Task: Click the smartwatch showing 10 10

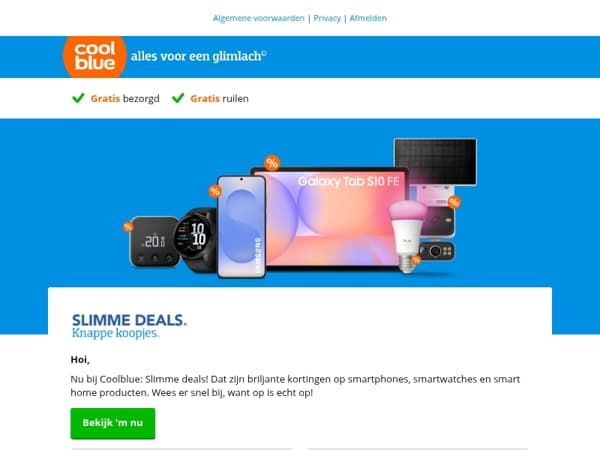Action: click(195, 240)
